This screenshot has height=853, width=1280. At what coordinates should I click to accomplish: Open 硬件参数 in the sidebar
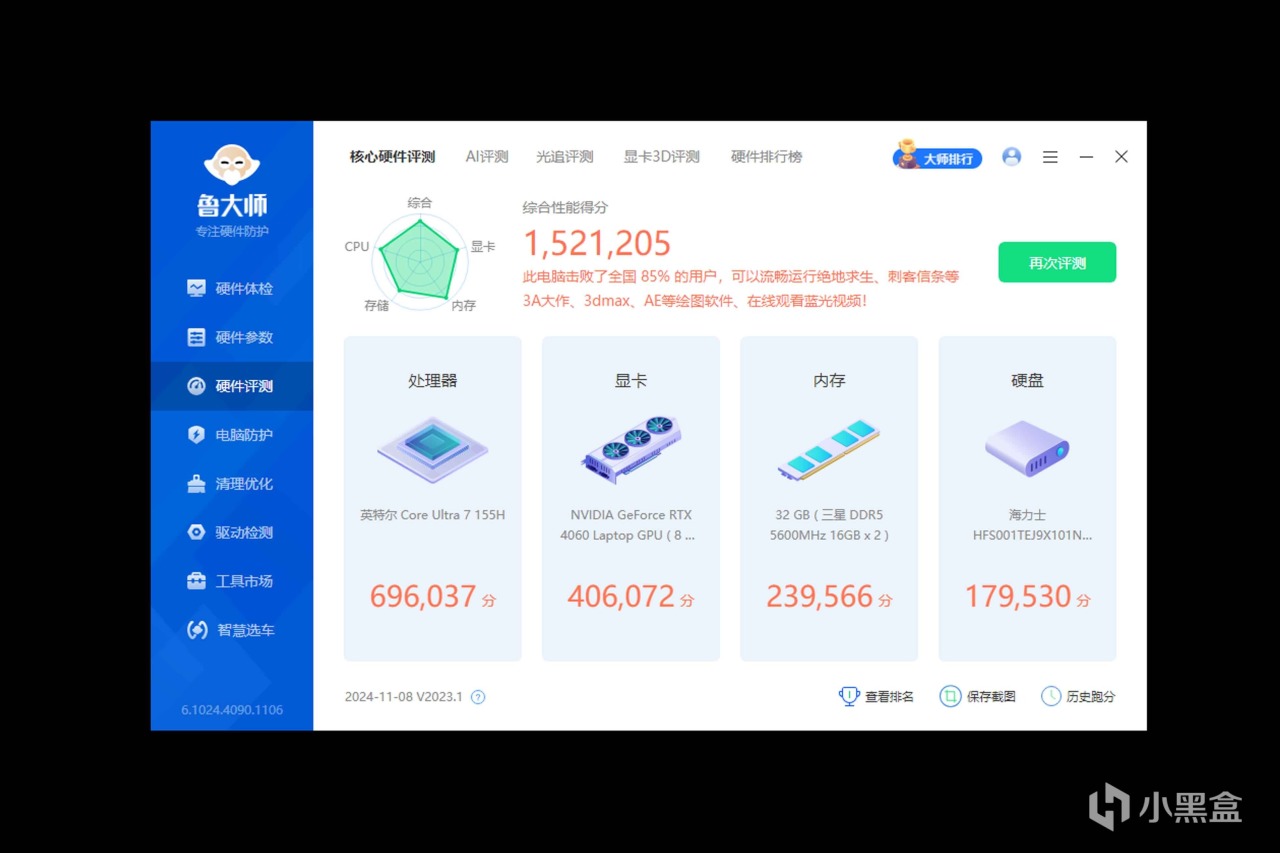click(x=231, y=337)
